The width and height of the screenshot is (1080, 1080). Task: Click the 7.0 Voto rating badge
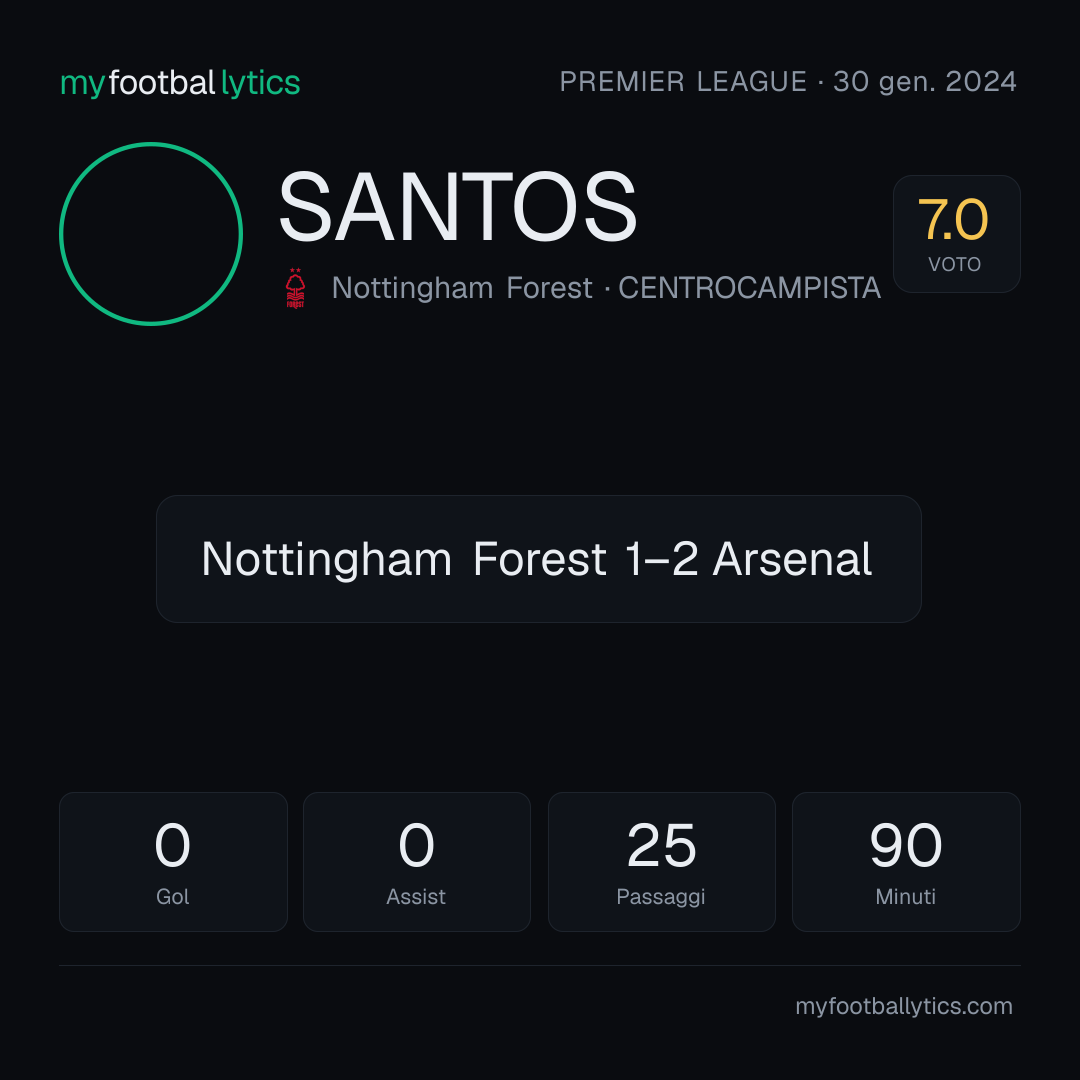[957, 234]
